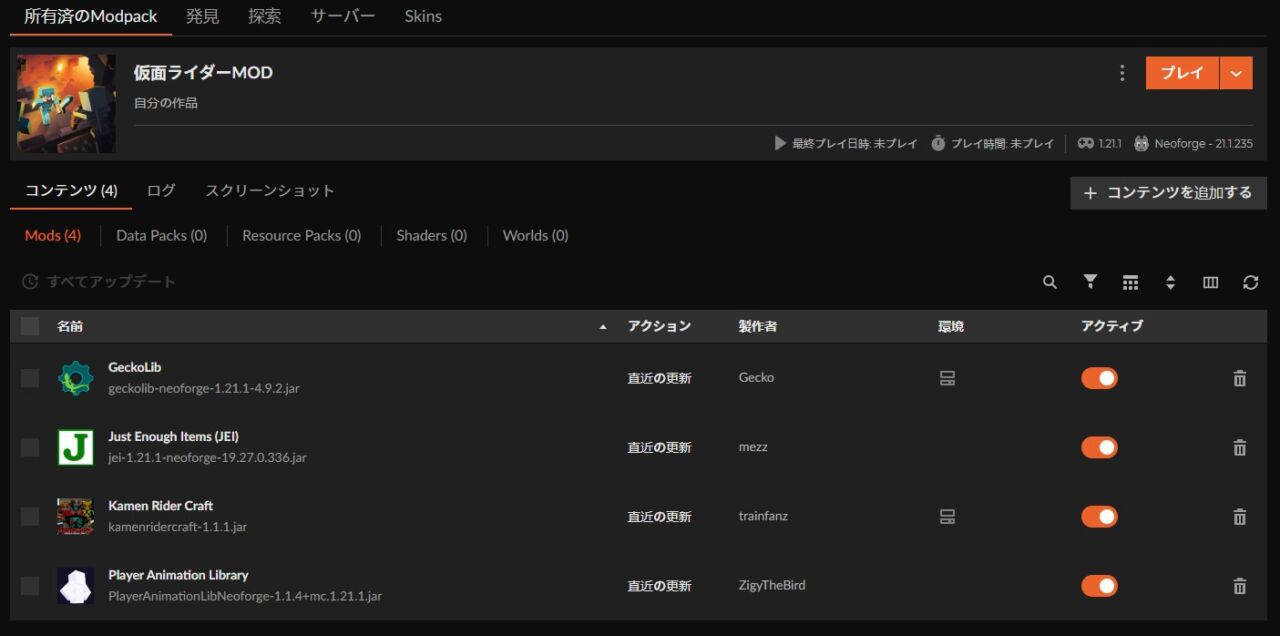Open the column settings icon
This screenshot has height=636, width=1280.
(1210, 283)
